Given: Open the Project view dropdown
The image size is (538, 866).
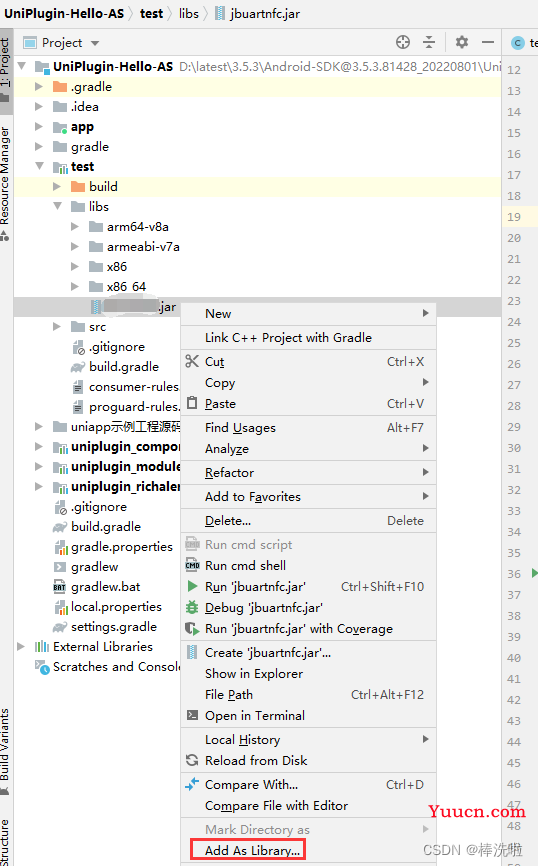Looking at the screenshot, I should pos(95,43).
